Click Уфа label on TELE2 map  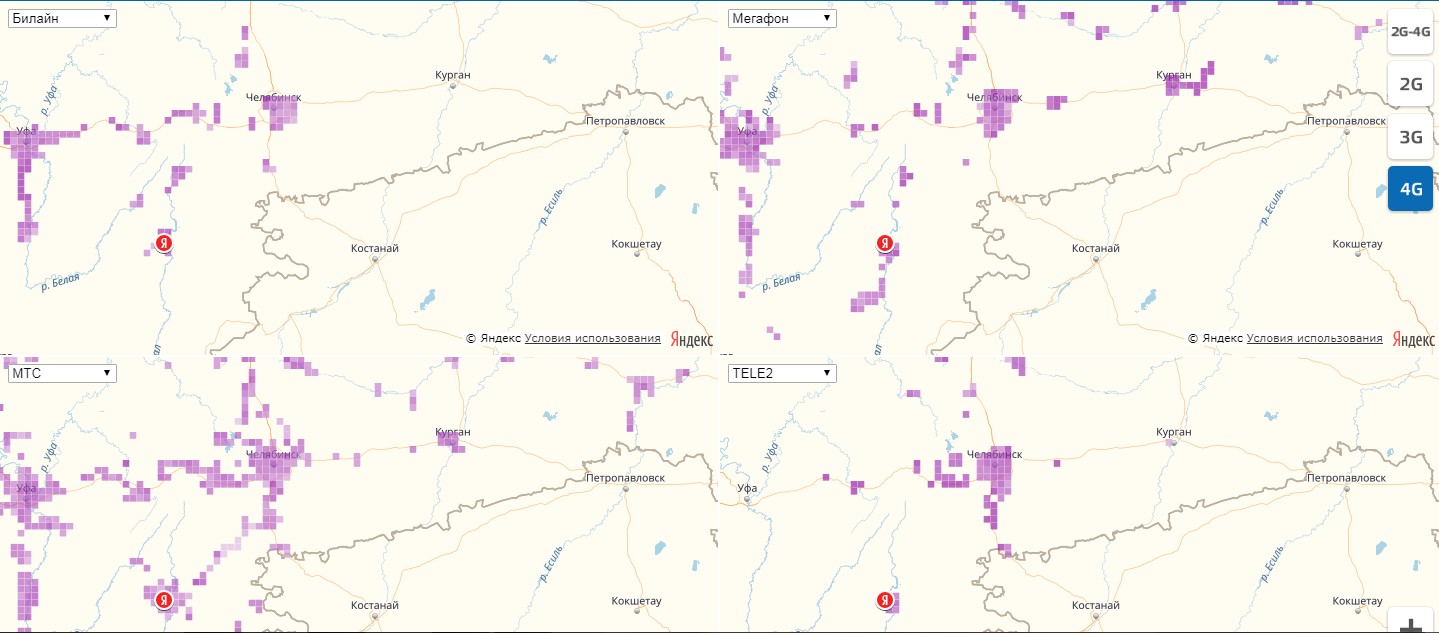[x=745, y=487]
